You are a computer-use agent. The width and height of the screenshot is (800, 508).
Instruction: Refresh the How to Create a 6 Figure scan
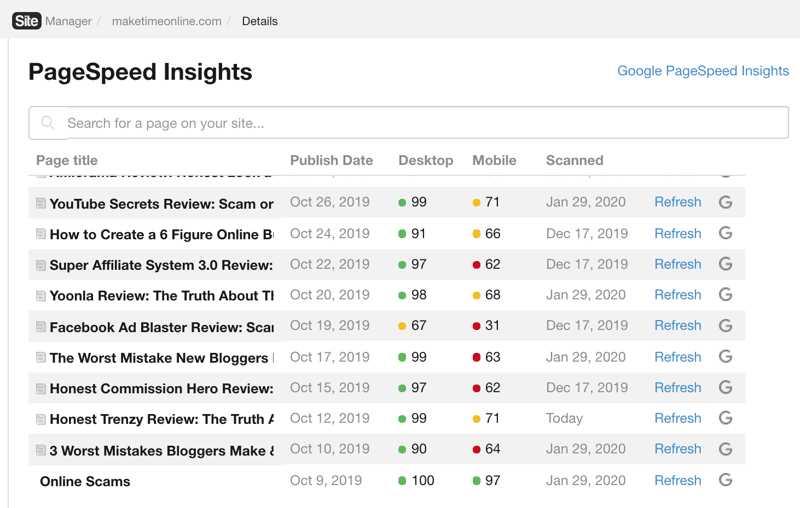pyautogui.click(x=678, y=233)
